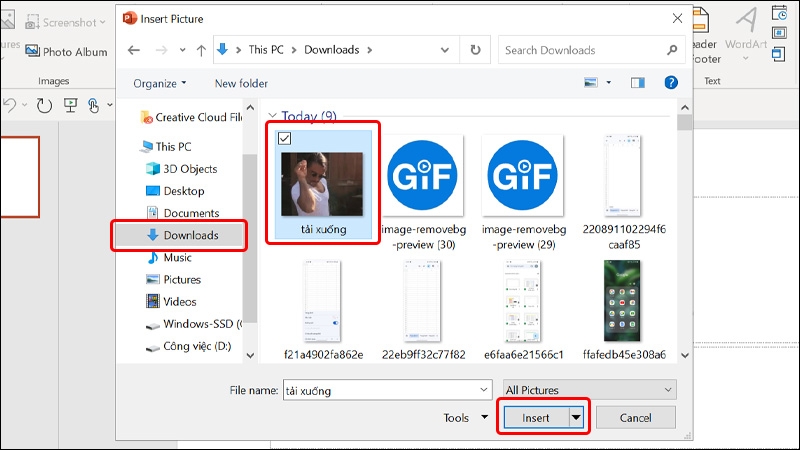Change view with the view icon

point(591,82)
